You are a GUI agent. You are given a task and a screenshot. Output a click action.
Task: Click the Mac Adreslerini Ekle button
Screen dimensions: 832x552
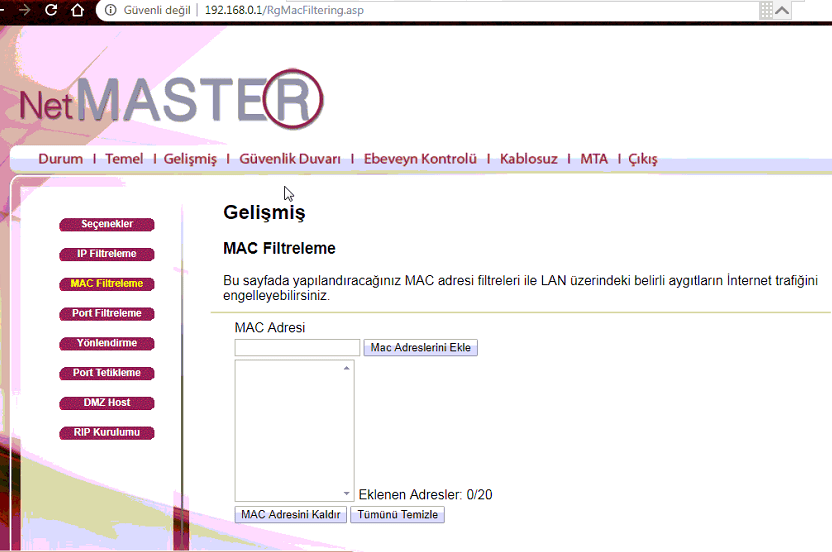[x=420, y=348]
